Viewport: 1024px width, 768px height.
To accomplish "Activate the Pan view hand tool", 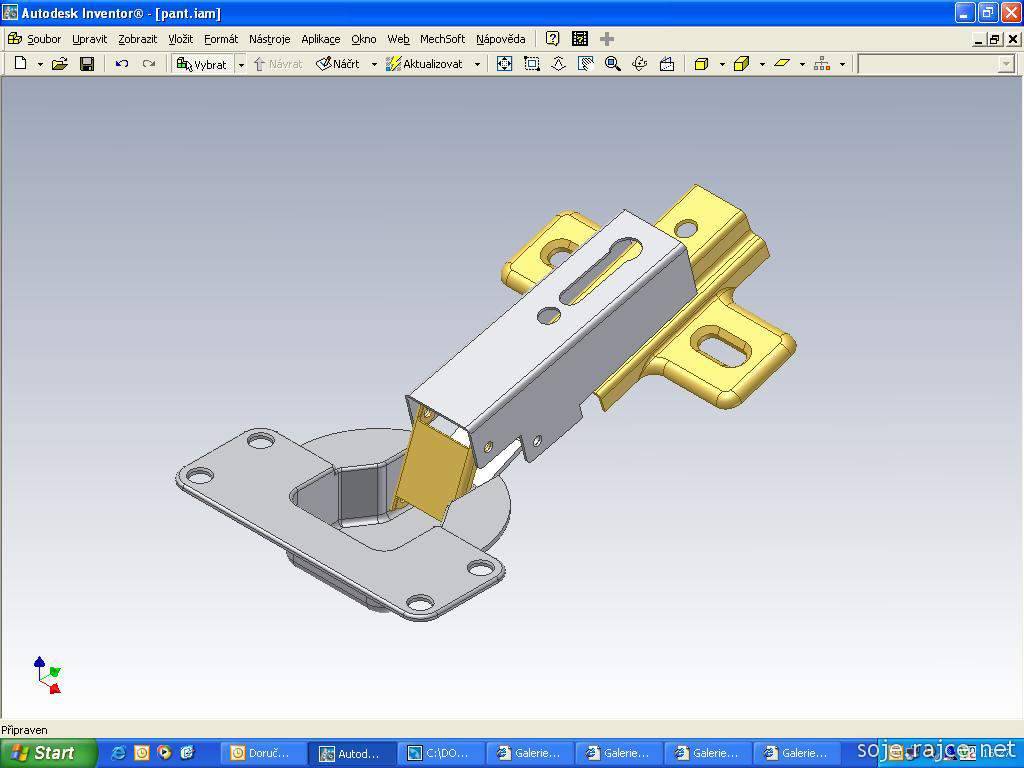I will tap(586, 64).
